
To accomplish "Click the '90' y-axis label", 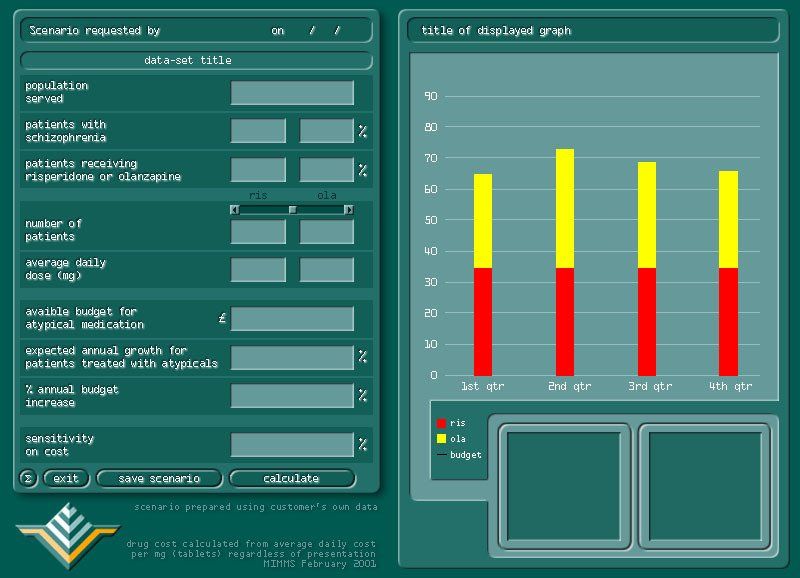I will tap(431, 96).
